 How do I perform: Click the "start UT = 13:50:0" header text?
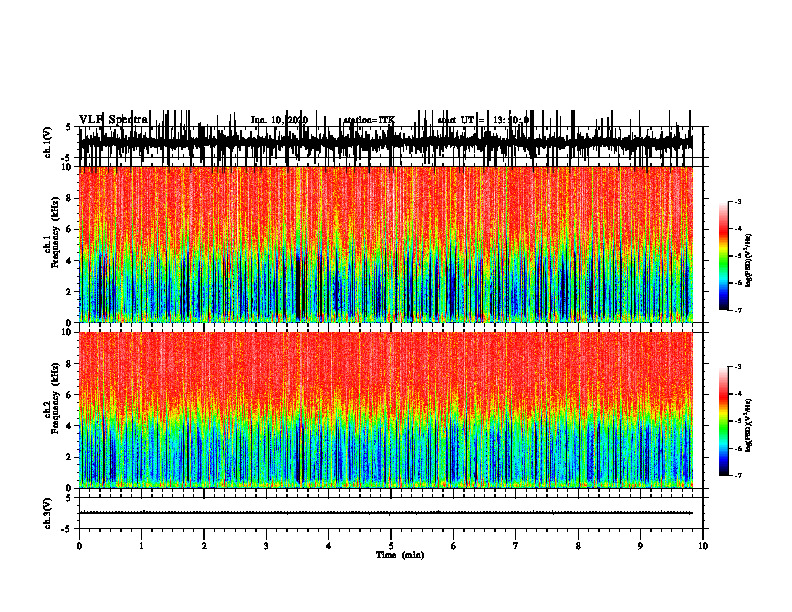pyautogui.click(x=483, y=120)
